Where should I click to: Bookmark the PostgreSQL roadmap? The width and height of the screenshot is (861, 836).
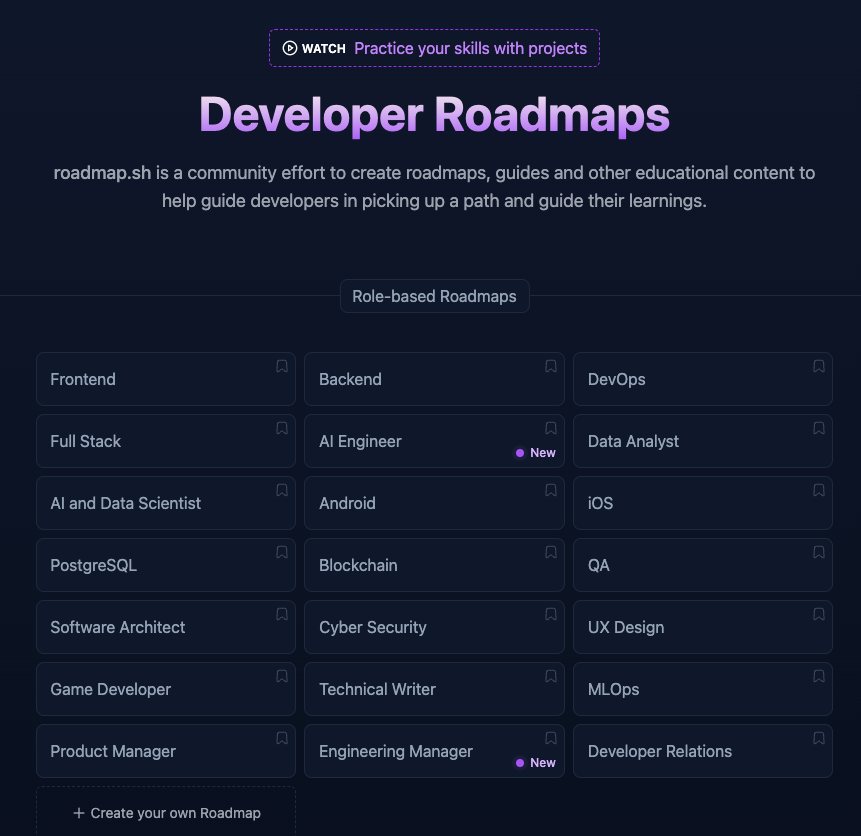coord(282,553)
